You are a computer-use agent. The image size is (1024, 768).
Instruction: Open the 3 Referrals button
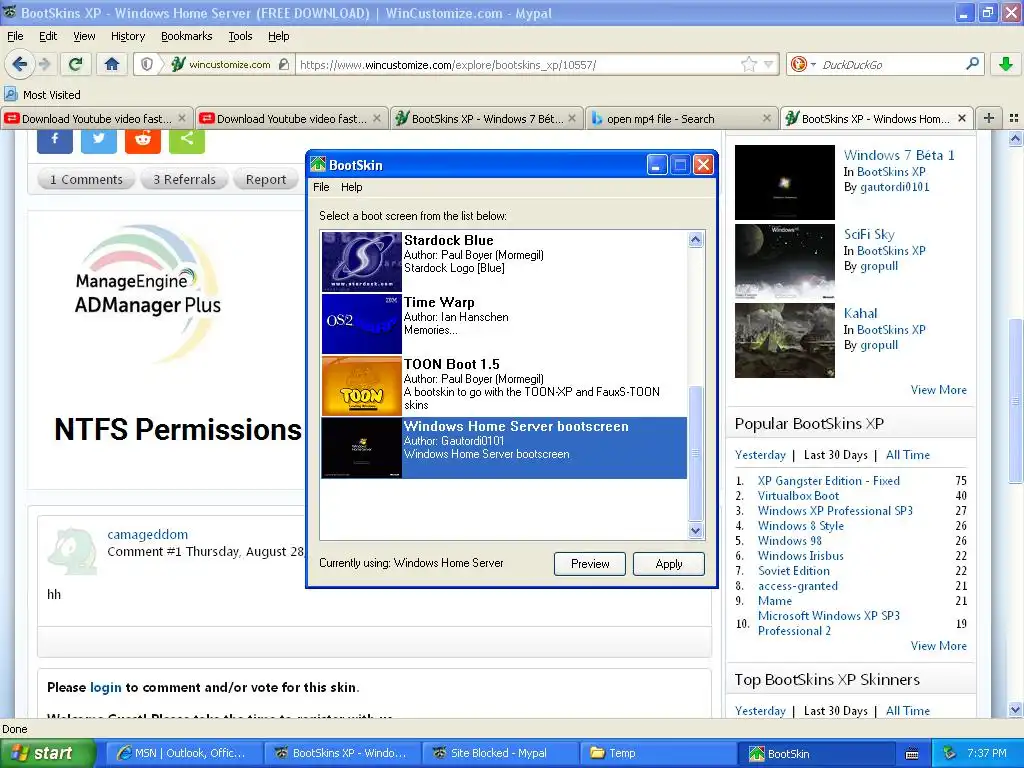[x=184, y=180]
